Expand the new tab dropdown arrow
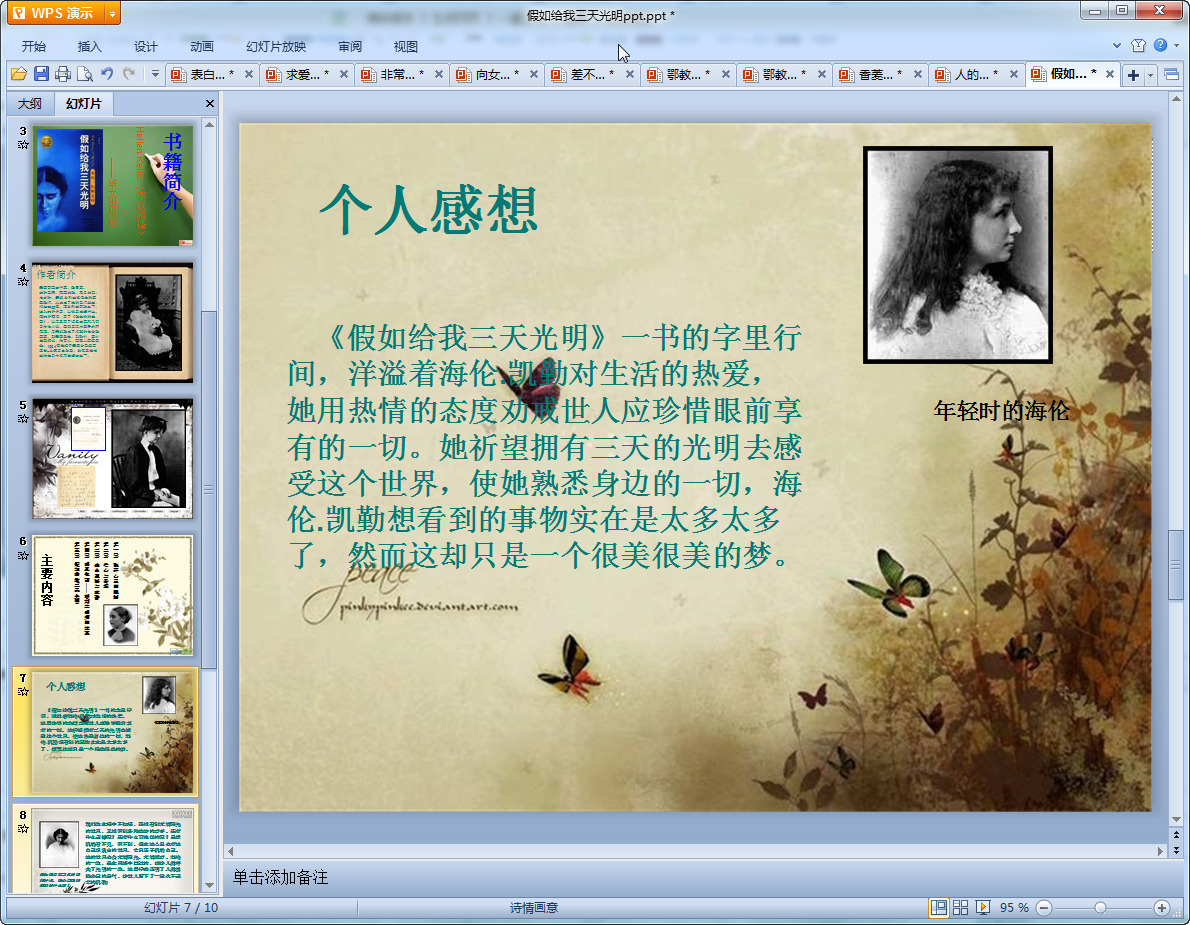 tap(1150, 75)
